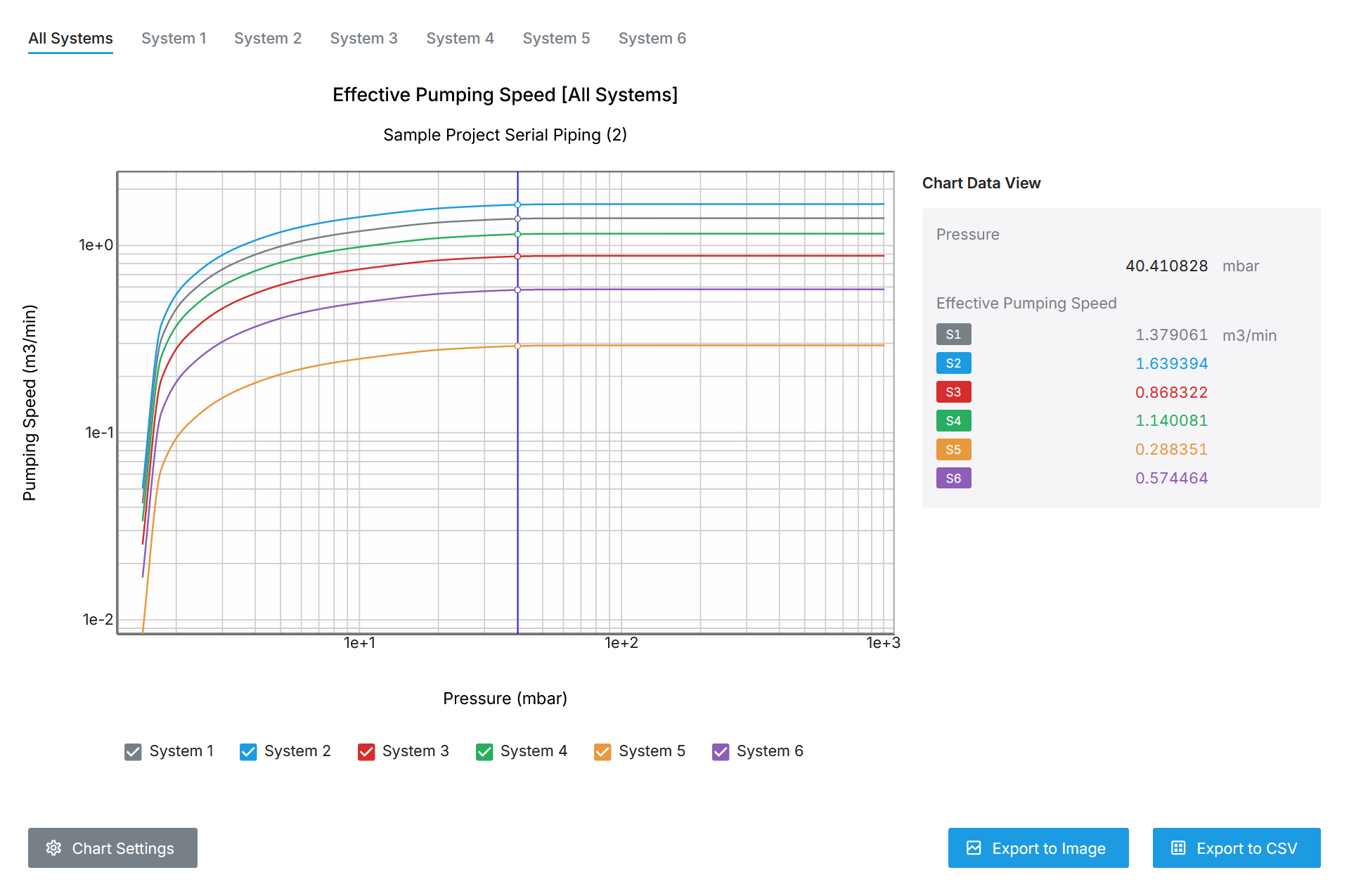Click the S2 value 1.639394
The image size is (1349, 896).
point(1171,364)
